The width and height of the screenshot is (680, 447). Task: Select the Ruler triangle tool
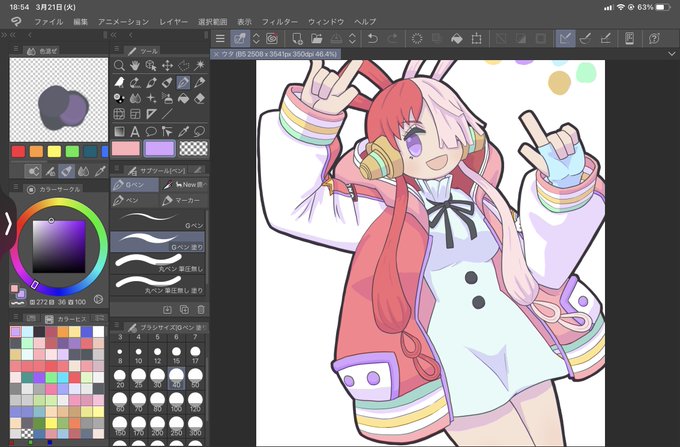151,114
